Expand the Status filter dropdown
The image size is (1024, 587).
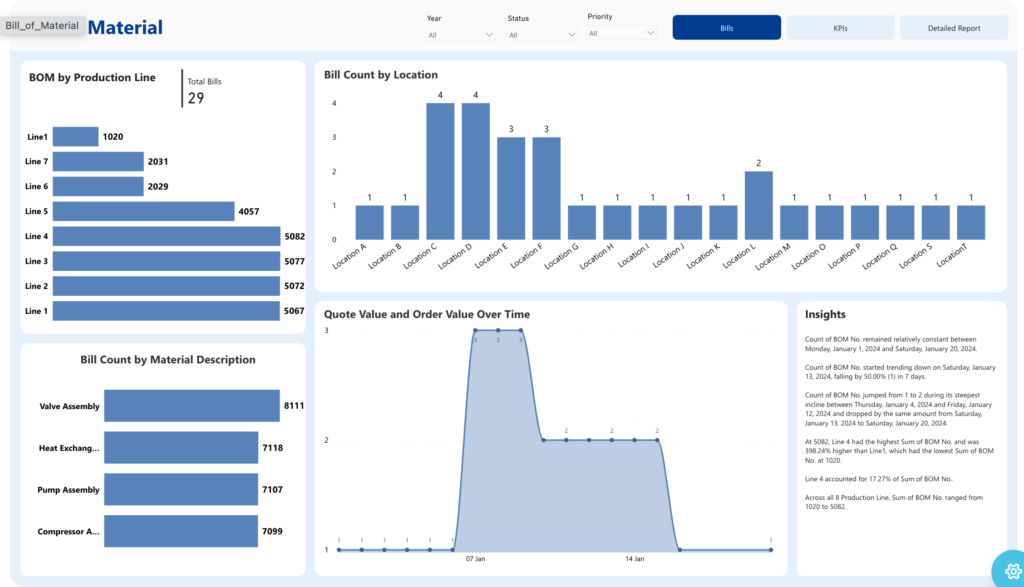[x=541, y=35]
